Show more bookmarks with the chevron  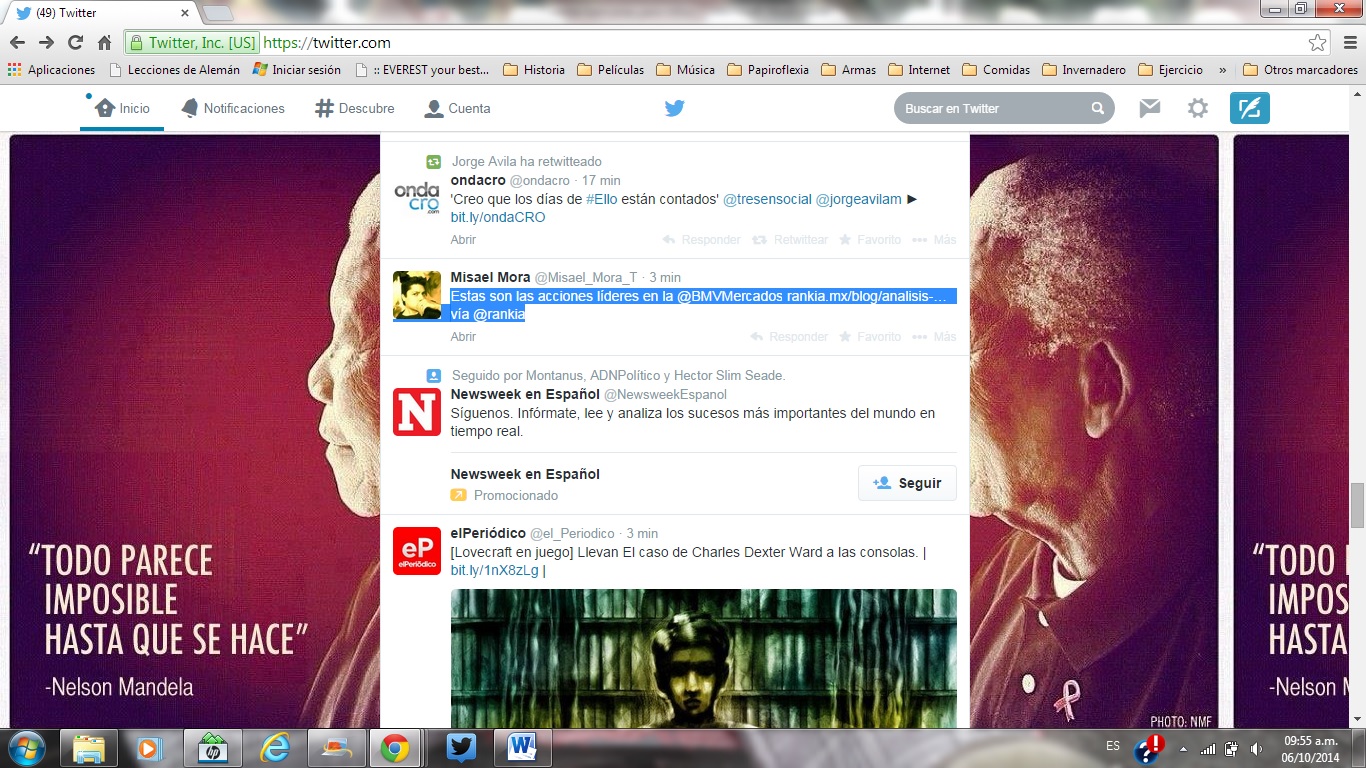point(1223,70)
